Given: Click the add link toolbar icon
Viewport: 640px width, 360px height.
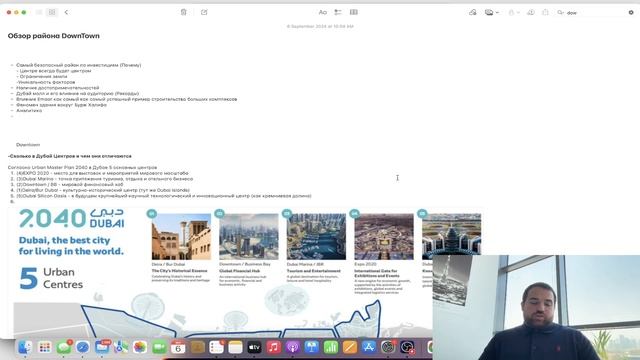Looking at the screenshot, I should (x=473, y=12).
